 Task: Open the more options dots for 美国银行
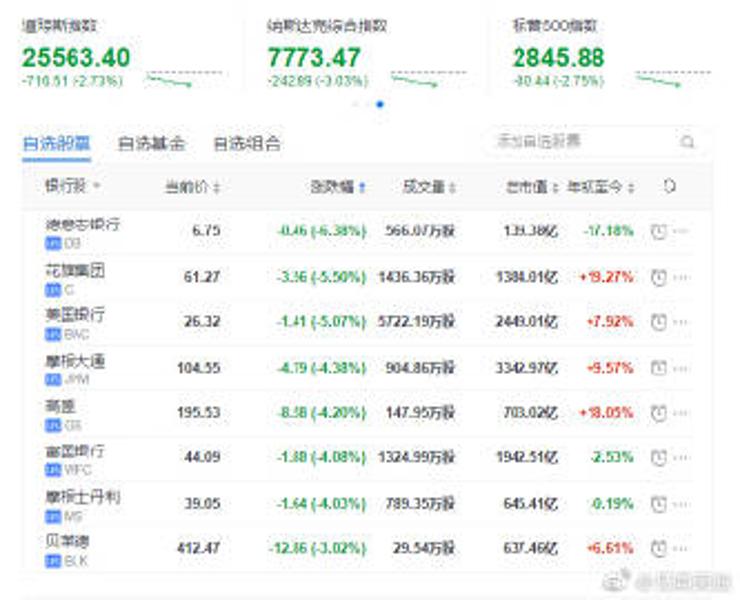point(682,322)
